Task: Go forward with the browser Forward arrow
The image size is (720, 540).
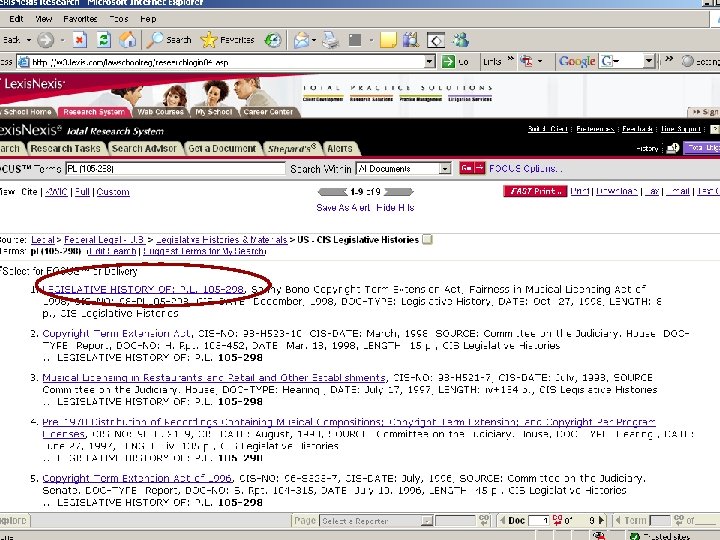Action: pyautogui.click(x=45, y=40)
